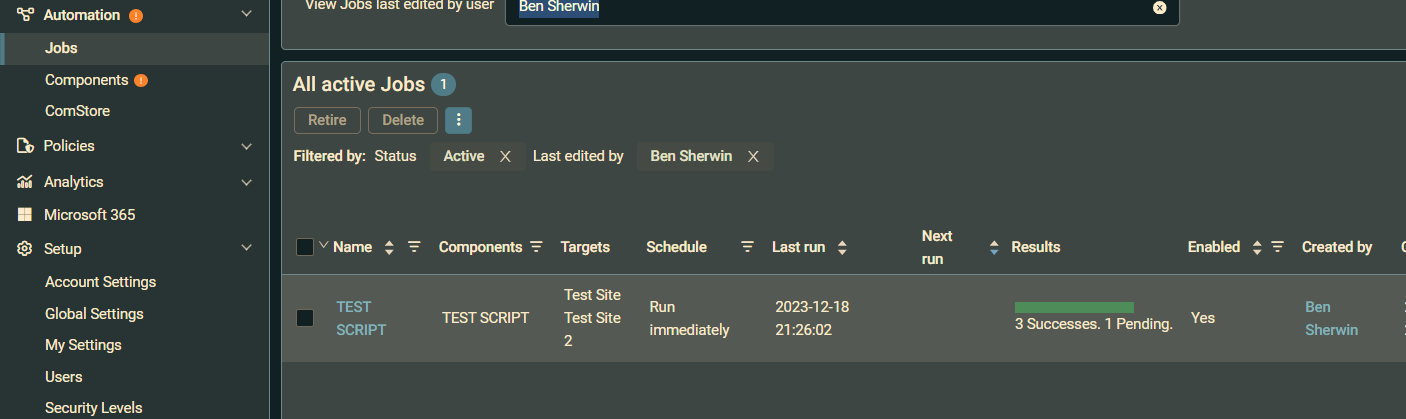Image resolution: width=1406 pixels, height=419 pixels.
Task: Filter the Schedule column
Action: tap(747, 247)
